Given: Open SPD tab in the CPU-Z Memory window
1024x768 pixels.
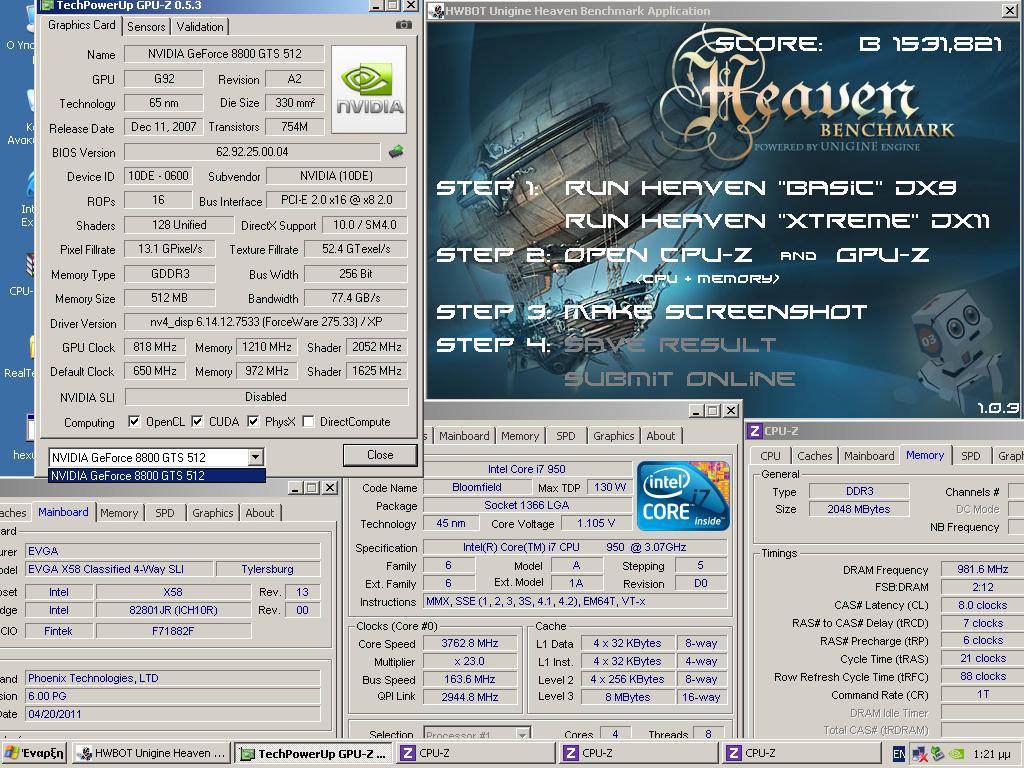Looking at the screenshot, I should 970,456.
